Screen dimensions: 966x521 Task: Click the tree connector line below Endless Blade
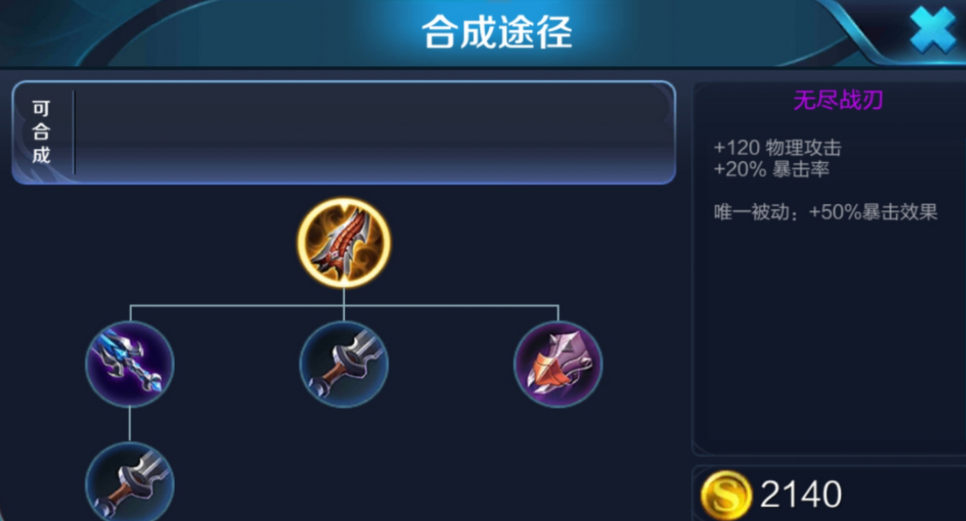coord(344,296)
